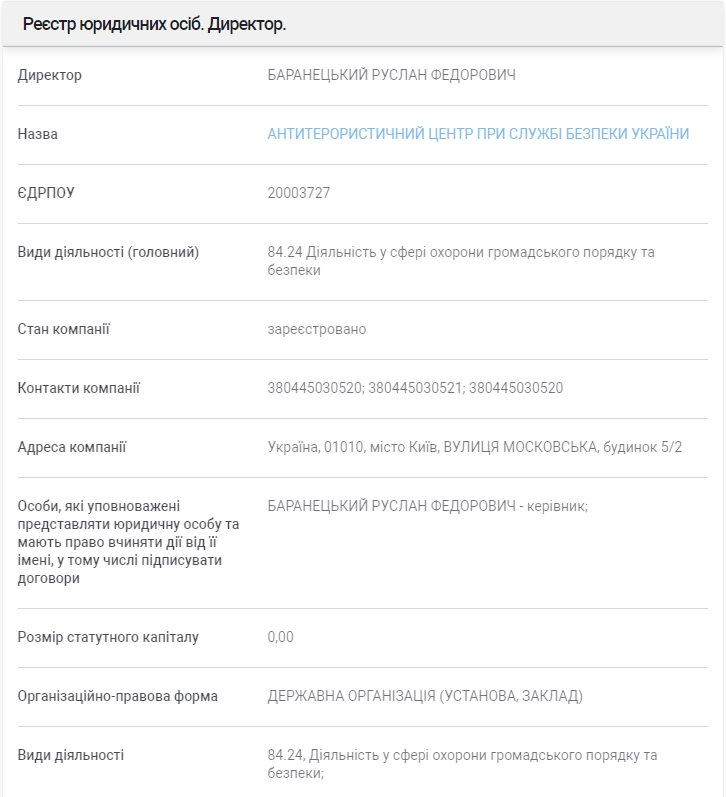Click the ЄДРПОУ row label

pyautogui.click(x=46, y=193)
